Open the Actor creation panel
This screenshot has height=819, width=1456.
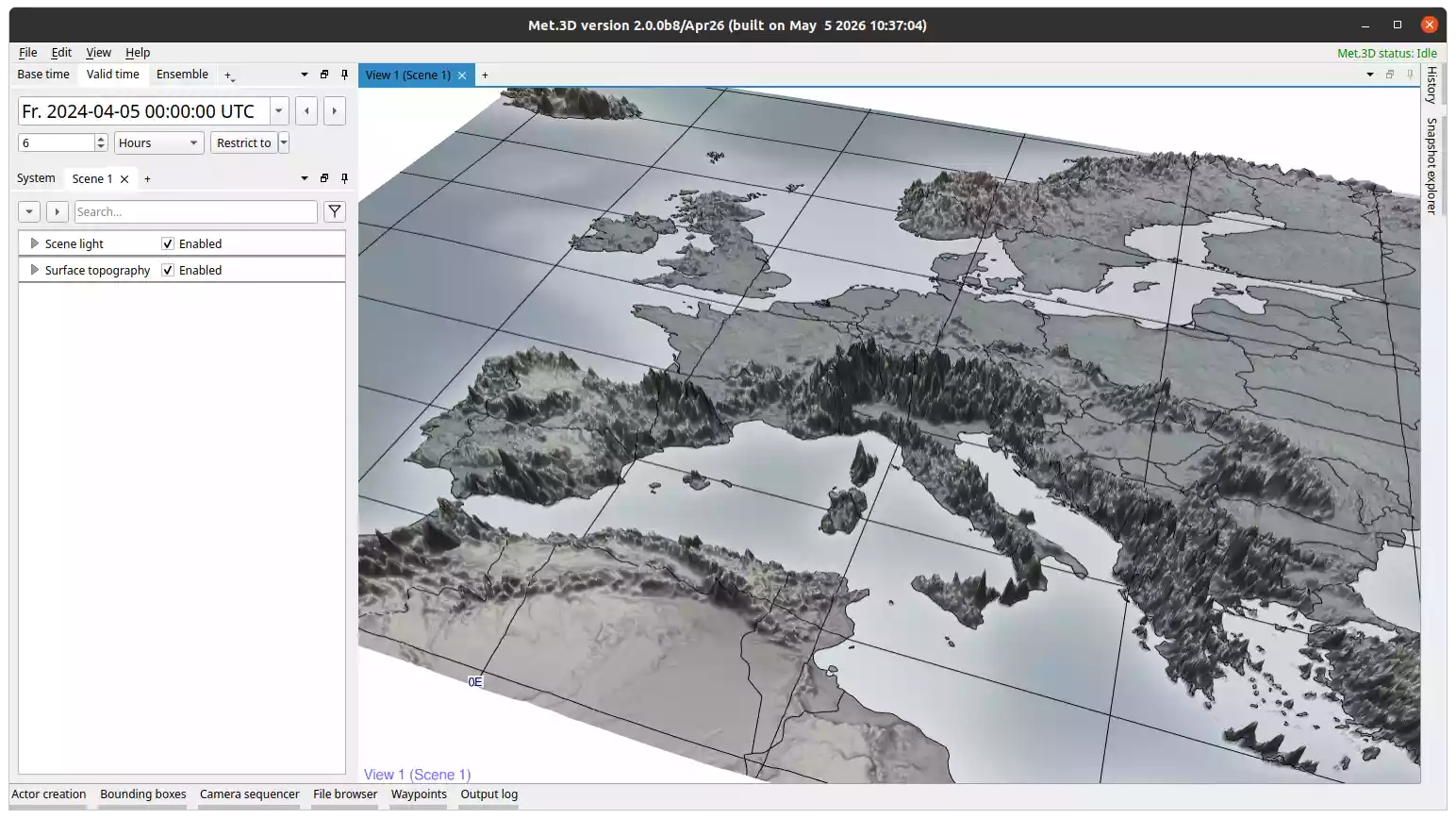click(x=49, y=794)
